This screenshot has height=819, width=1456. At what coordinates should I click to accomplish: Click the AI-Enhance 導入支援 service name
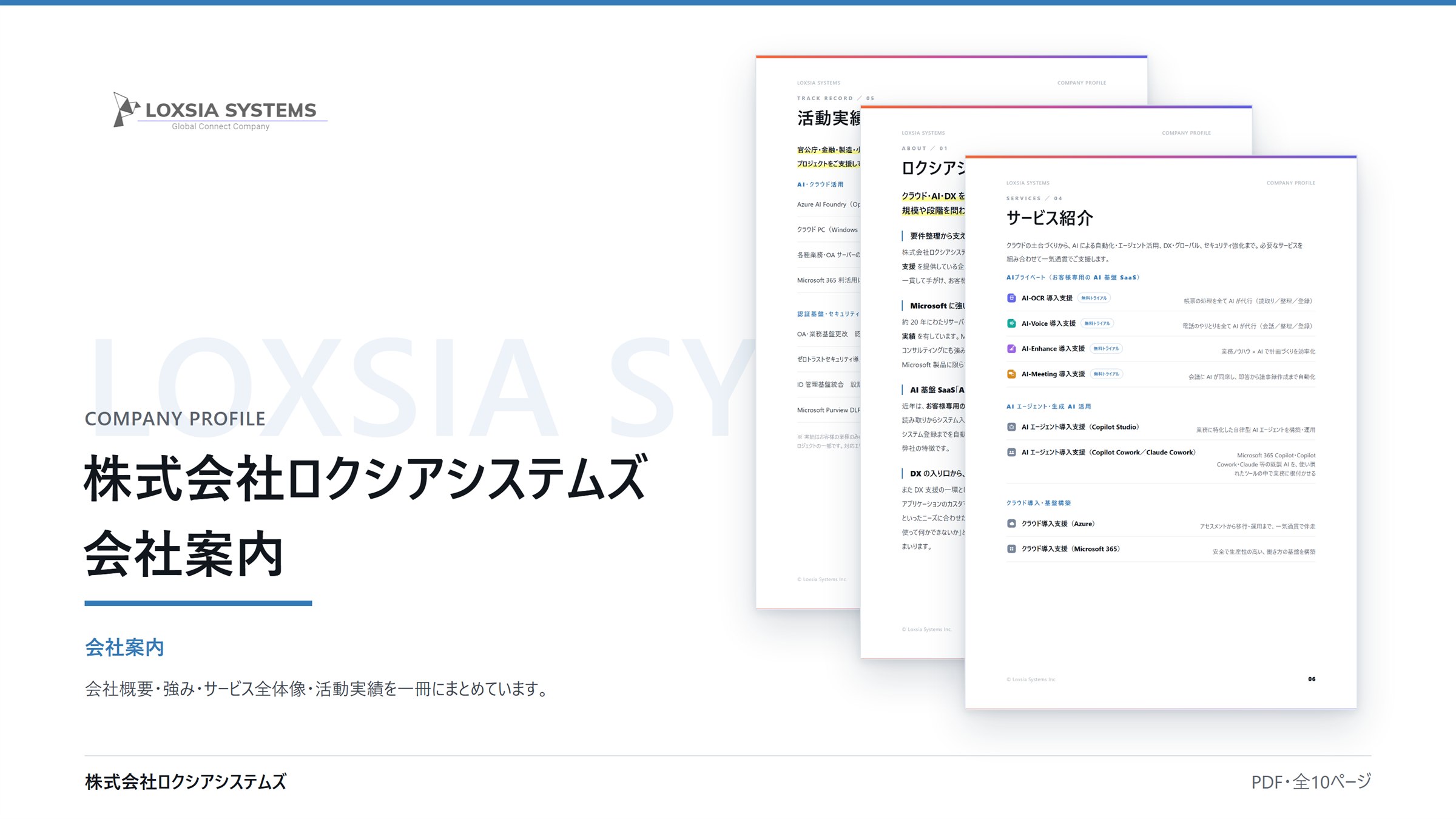tap(1053, 349)
